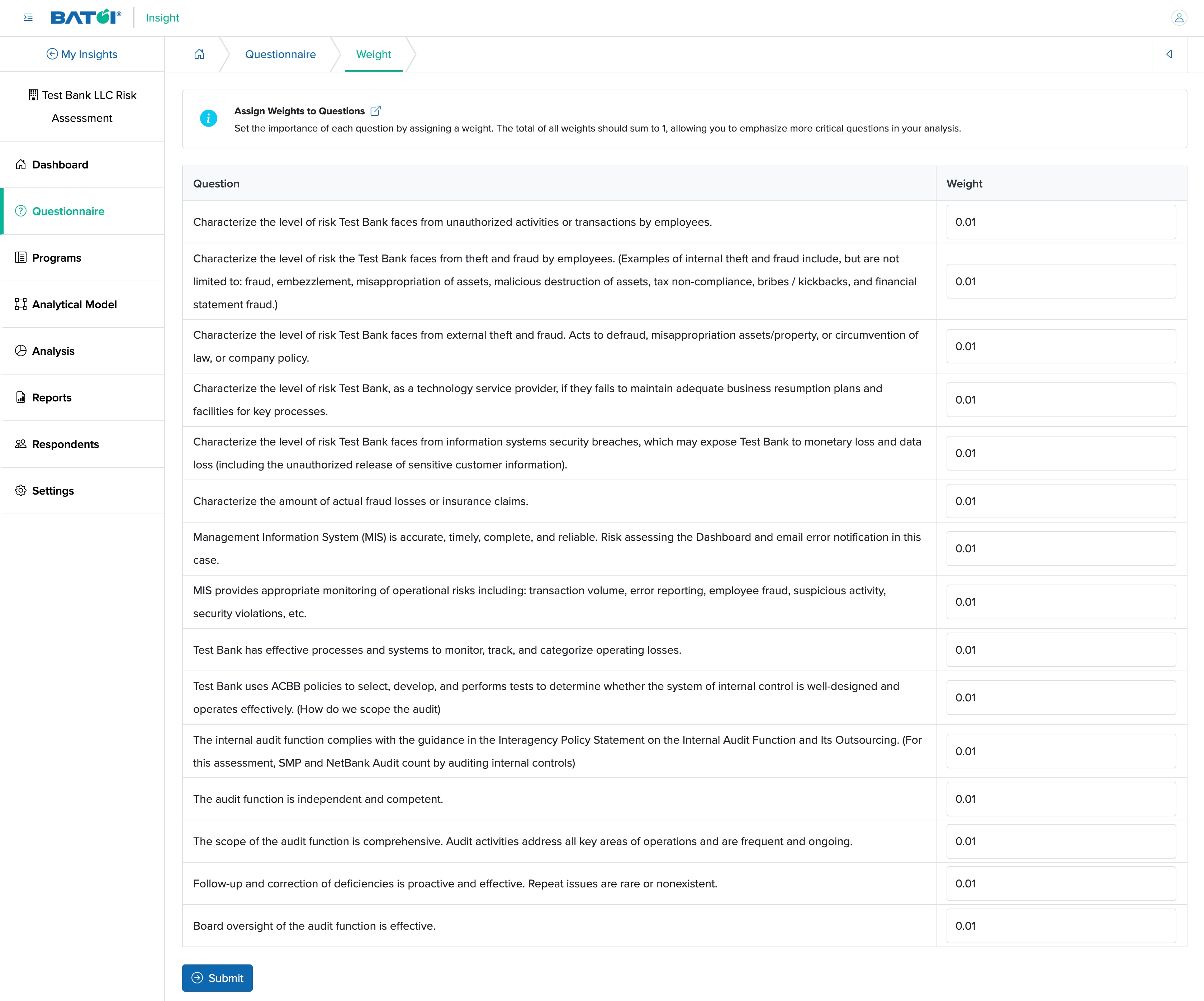This screenshot has height=1001, width=1204.
Task: Select 'Characterize the amount of actual fraud losses' text
Action: 361,501
